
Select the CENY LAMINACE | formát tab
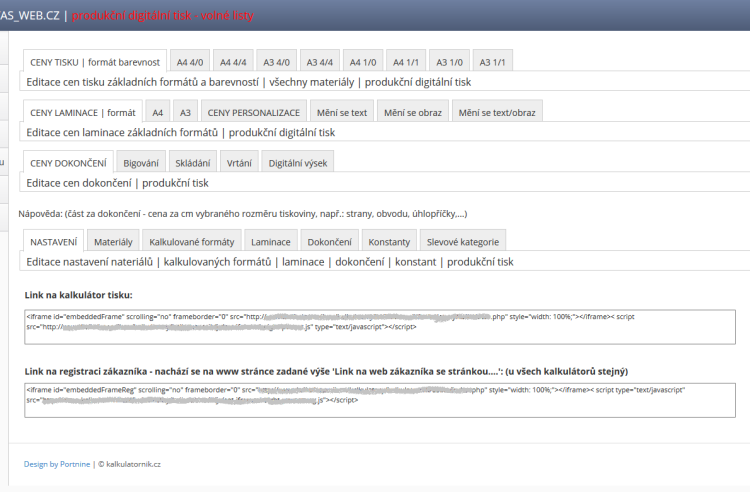83,113
